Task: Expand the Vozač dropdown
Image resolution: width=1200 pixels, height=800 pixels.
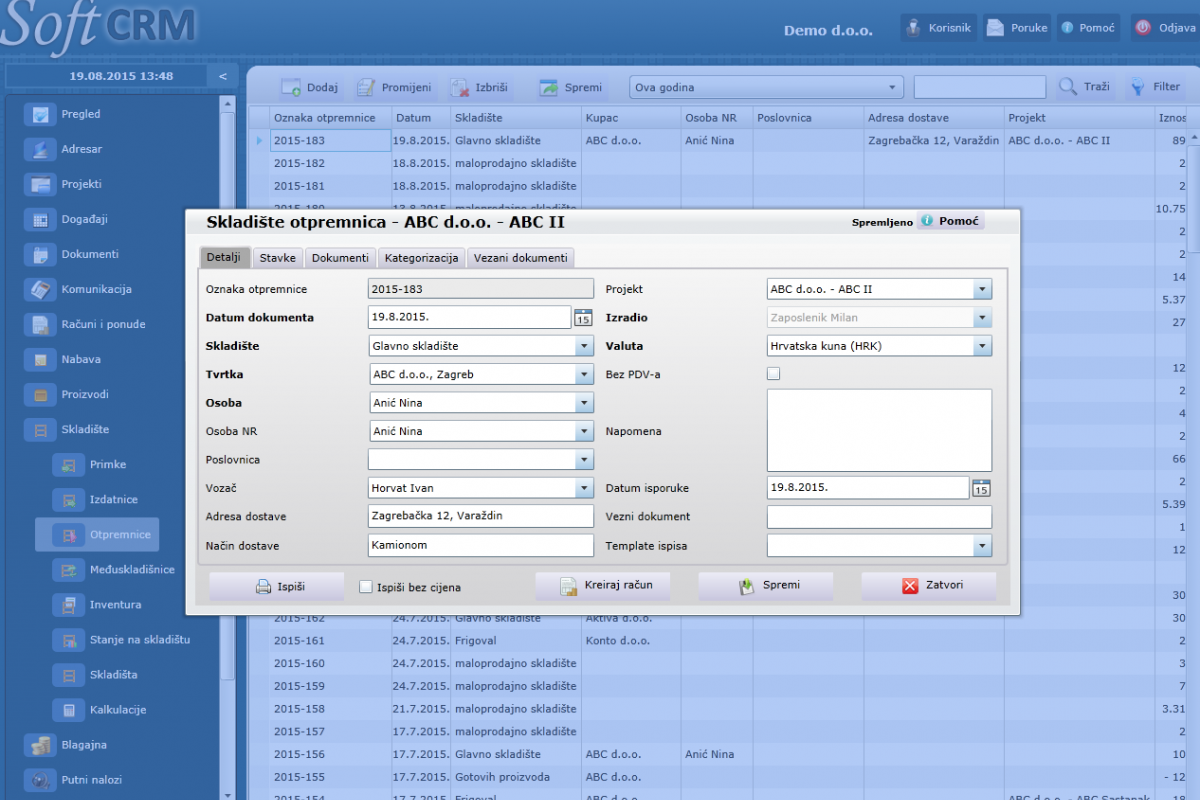Action: coord(584,488)
